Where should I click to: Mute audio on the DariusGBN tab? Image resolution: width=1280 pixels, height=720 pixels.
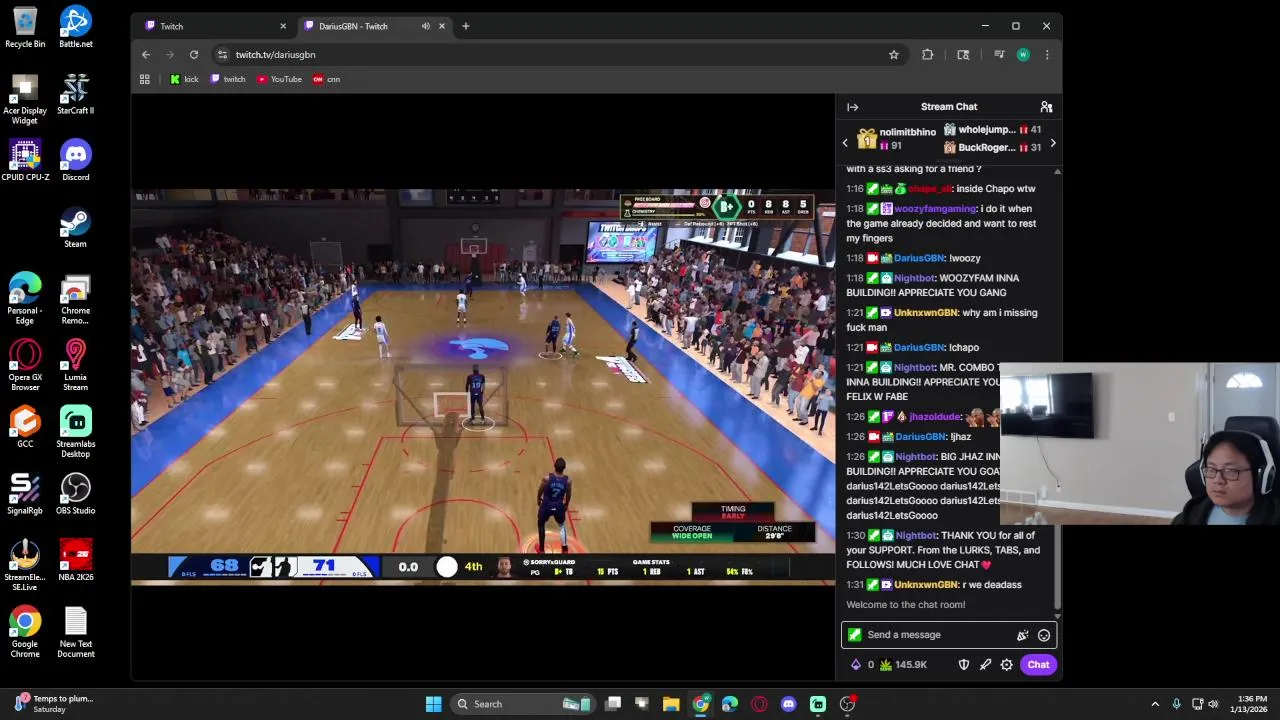tap(426, 26)
